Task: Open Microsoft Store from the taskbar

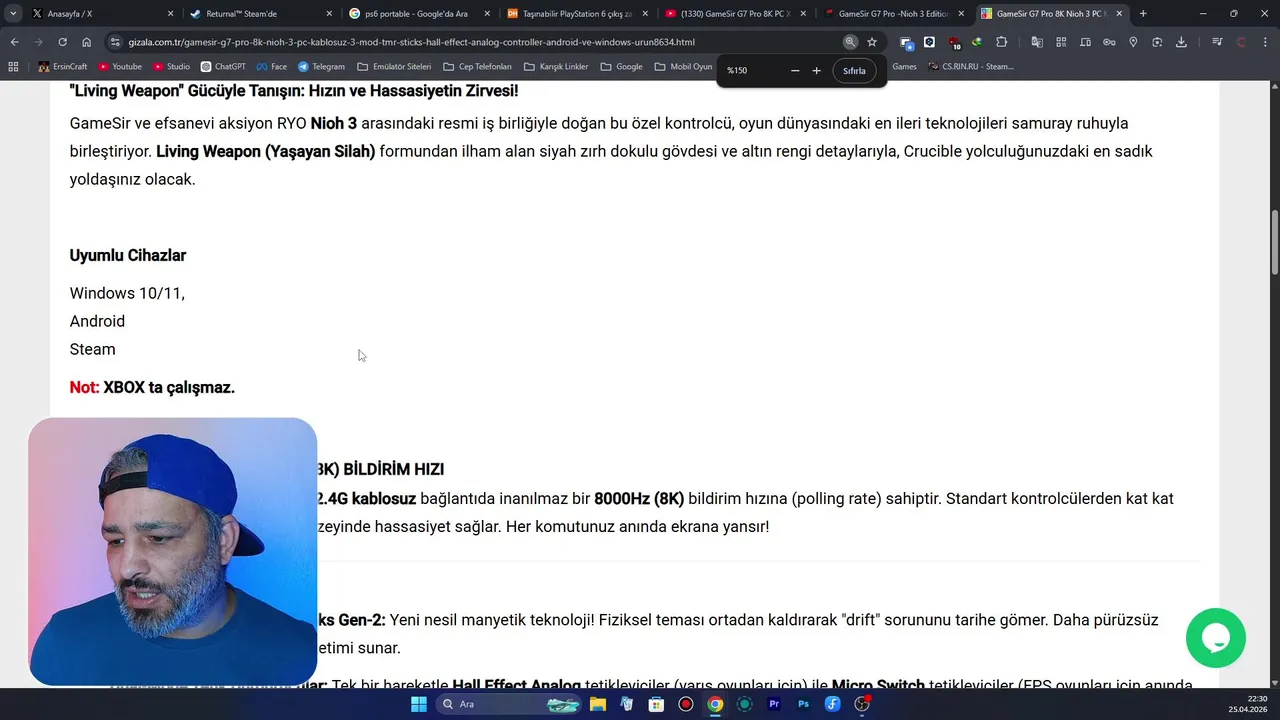Action: [x=656, y=704]
